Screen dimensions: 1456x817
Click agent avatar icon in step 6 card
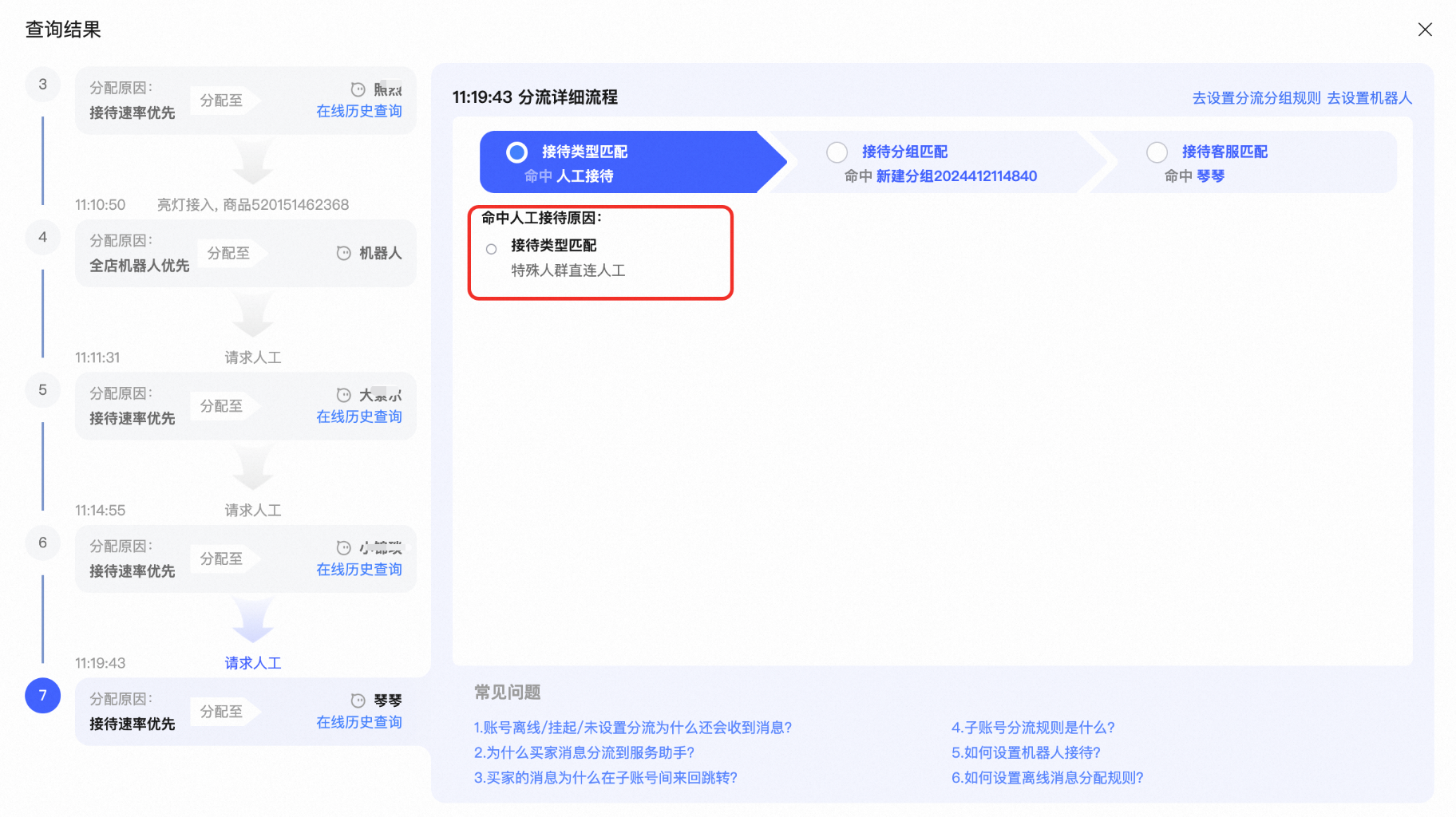coord(344,547)
